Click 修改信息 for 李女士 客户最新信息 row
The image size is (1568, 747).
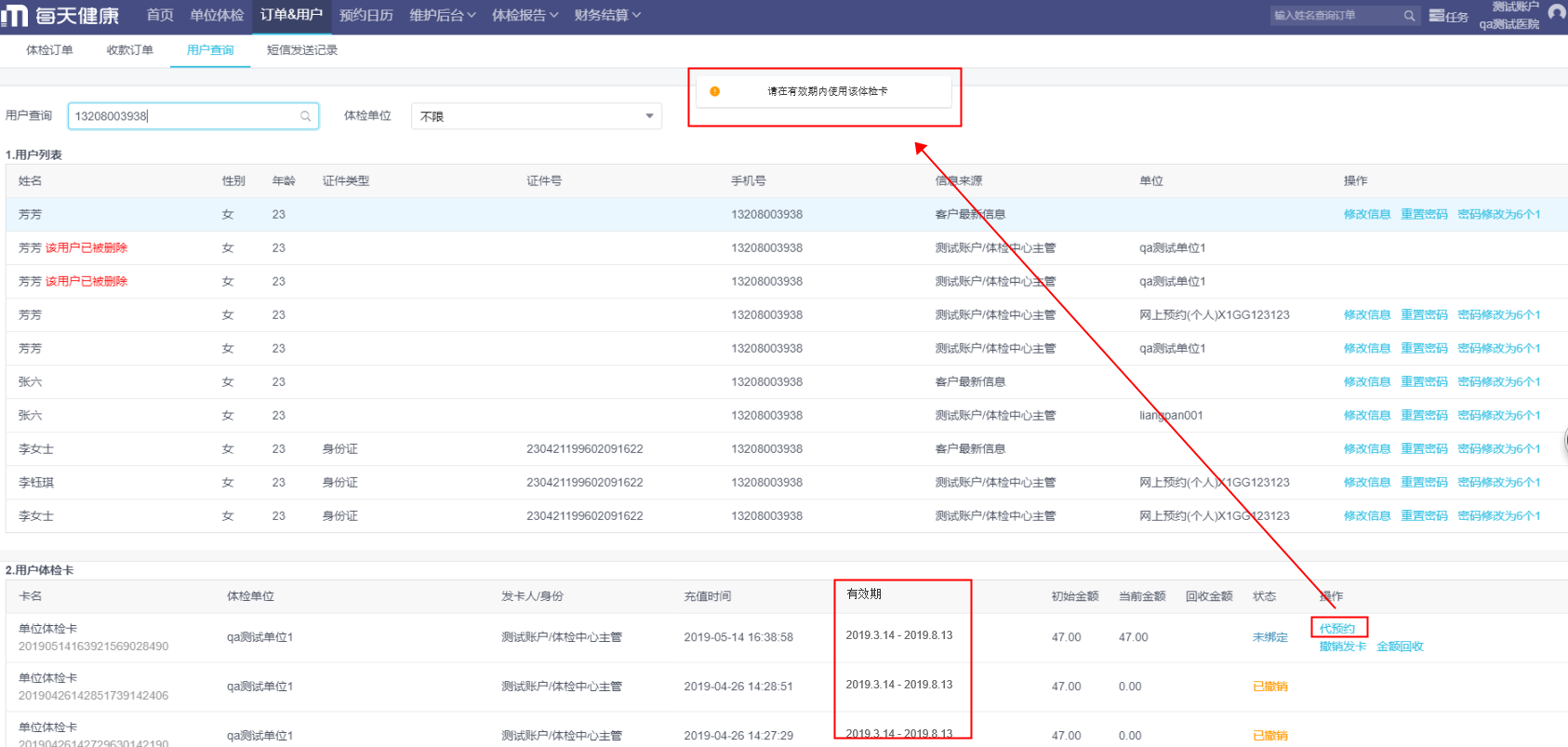point(1367,449)
